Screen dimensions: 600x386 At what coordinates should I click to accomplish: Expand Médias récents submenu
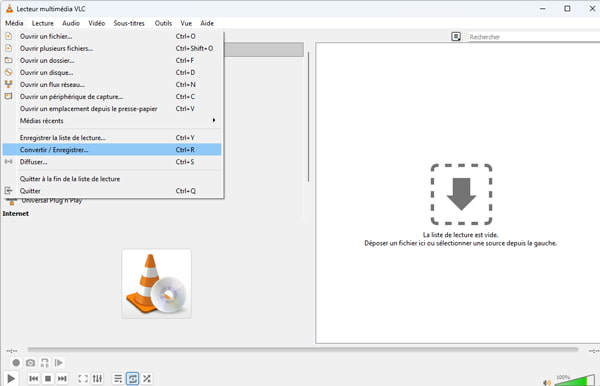point(112,121)
